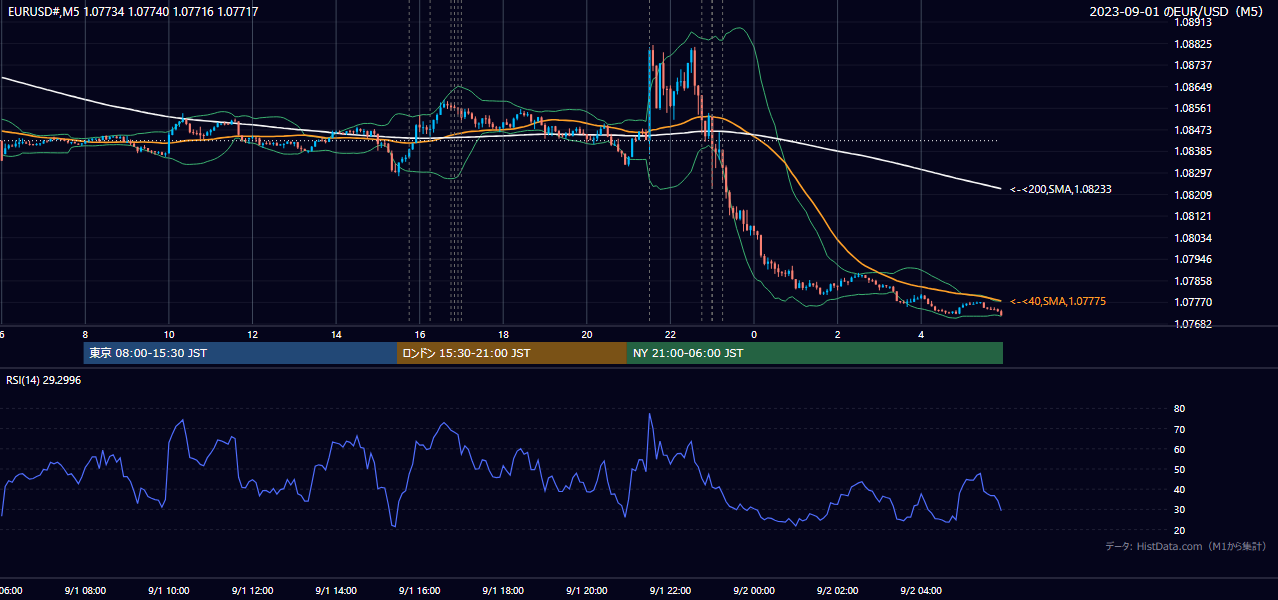Click the RSI 80 level axis label
Screen dimensions: 1278x600
[x=1179, y=409]
